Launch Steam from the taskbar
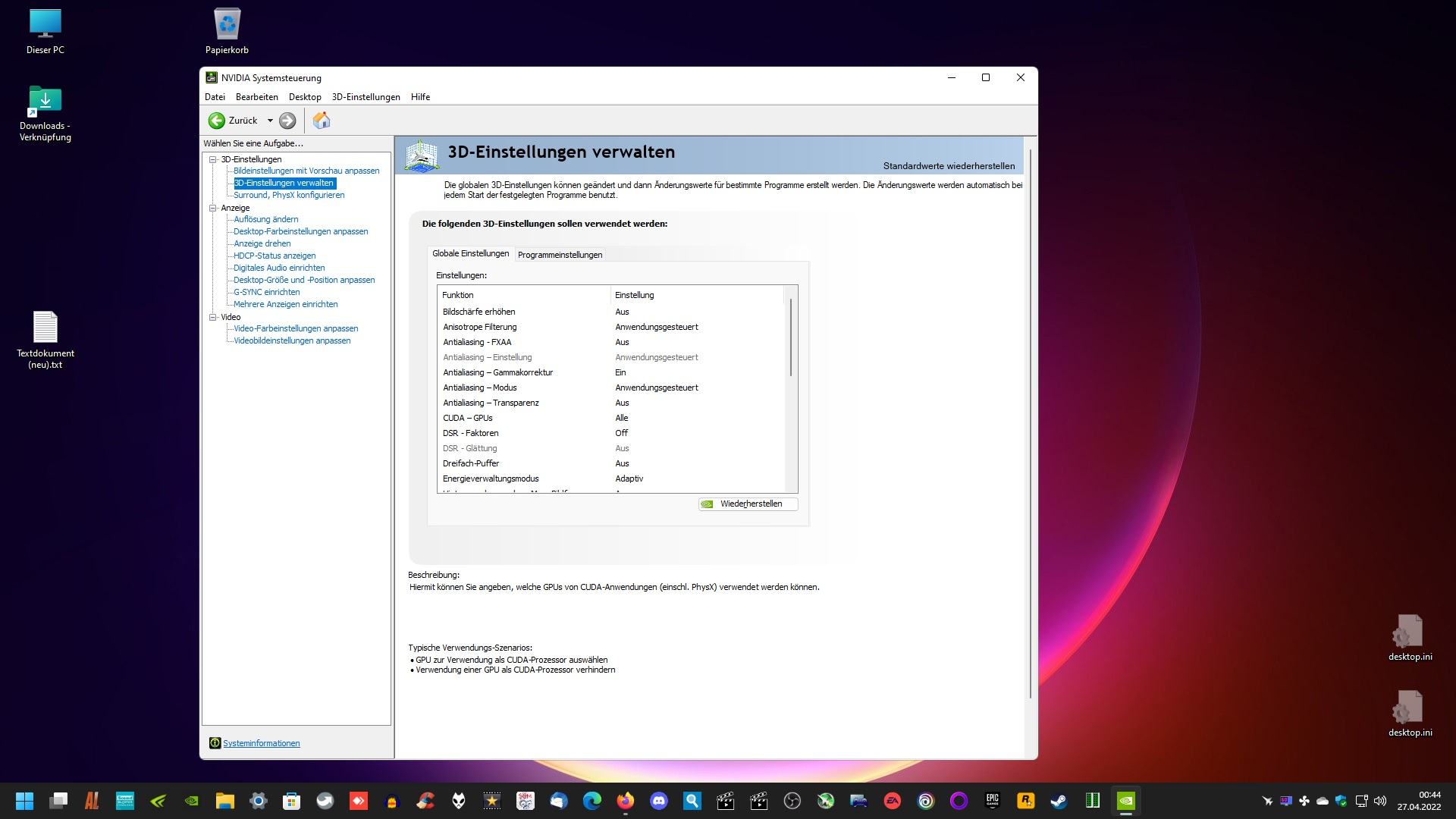 point(1059,801)
